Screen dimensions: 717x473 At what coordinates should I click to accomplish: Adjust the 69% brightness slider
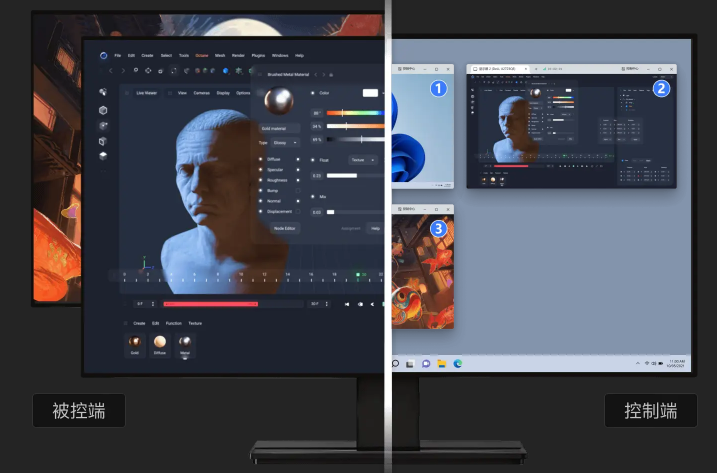click(x=355, y=140)
